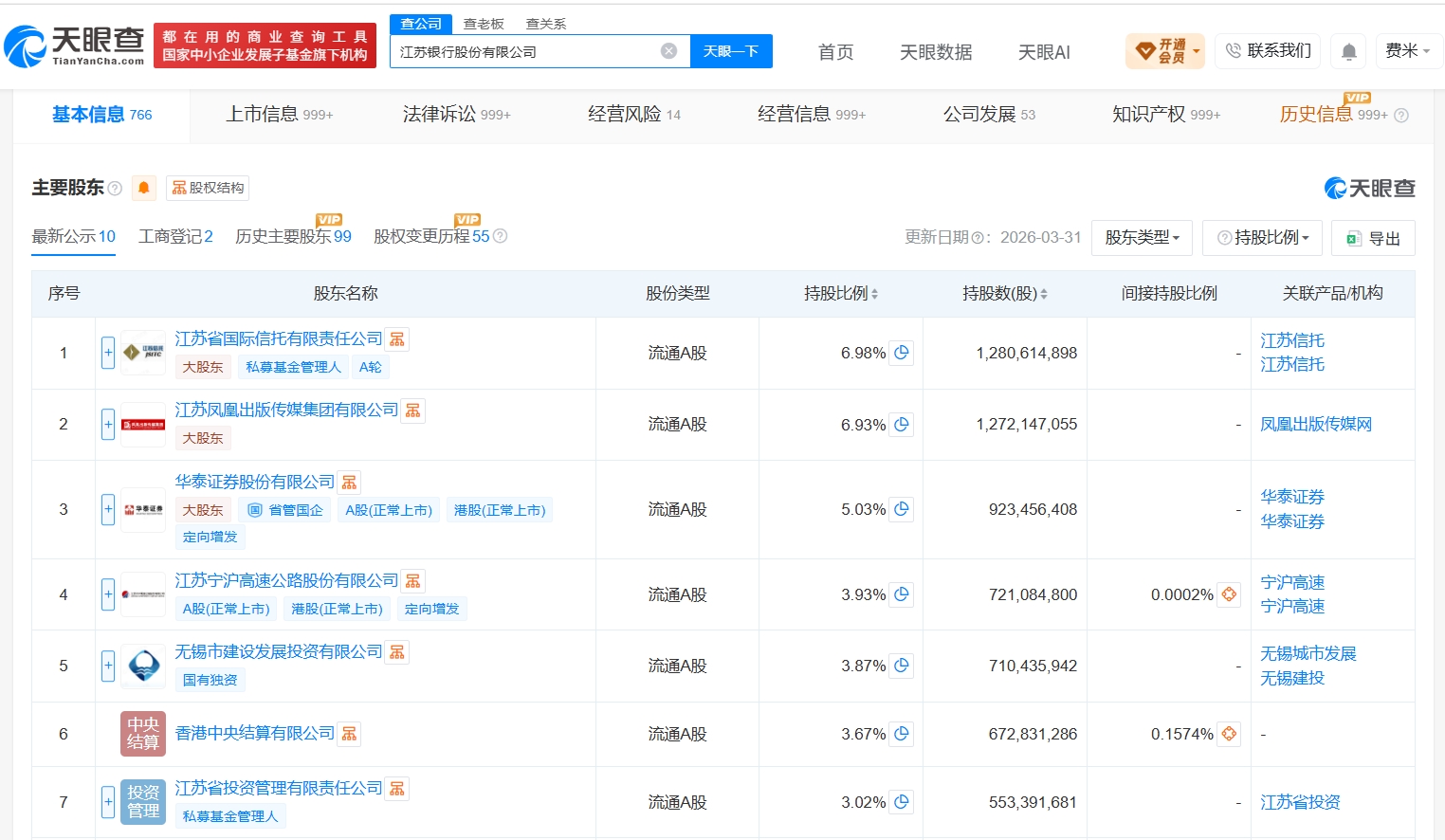The image size is (1445, 840).
Task: View shareholding chart for 3.67% row
Action: [x=902, y=734]
